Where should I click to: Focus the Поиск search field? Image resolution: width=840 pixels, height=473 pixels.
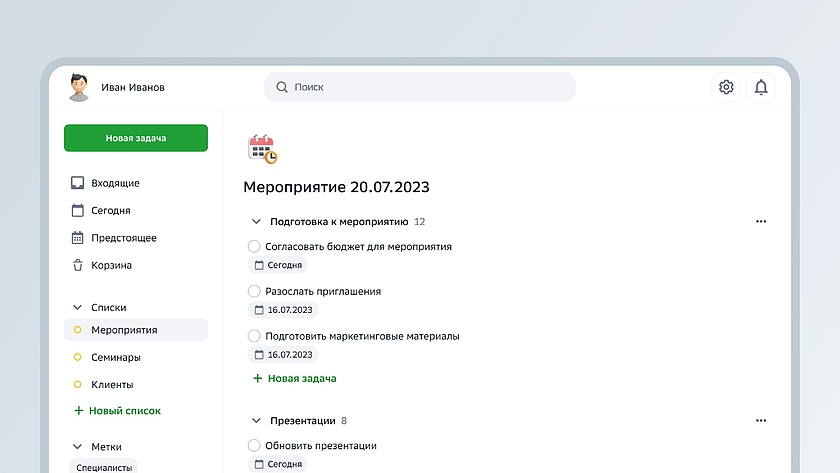pos(419,87)
